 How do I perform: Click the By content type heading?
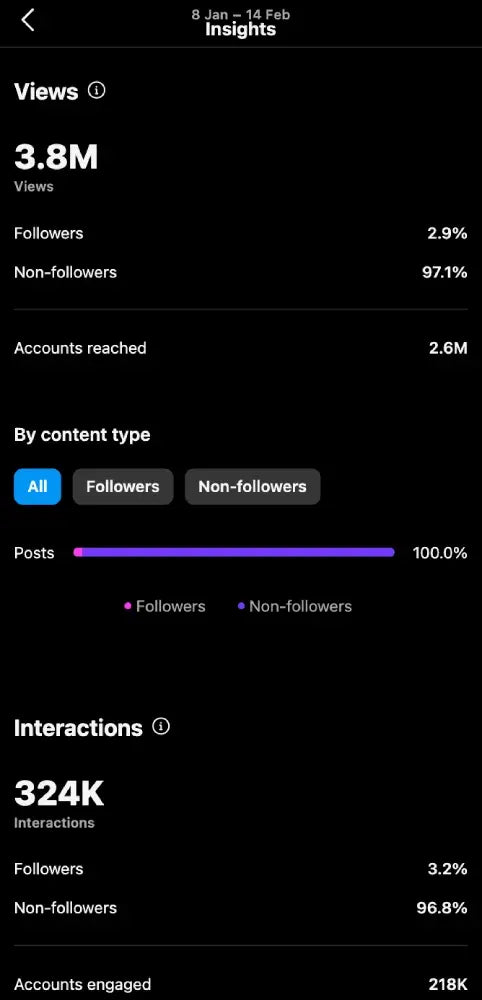pos(82,435)
